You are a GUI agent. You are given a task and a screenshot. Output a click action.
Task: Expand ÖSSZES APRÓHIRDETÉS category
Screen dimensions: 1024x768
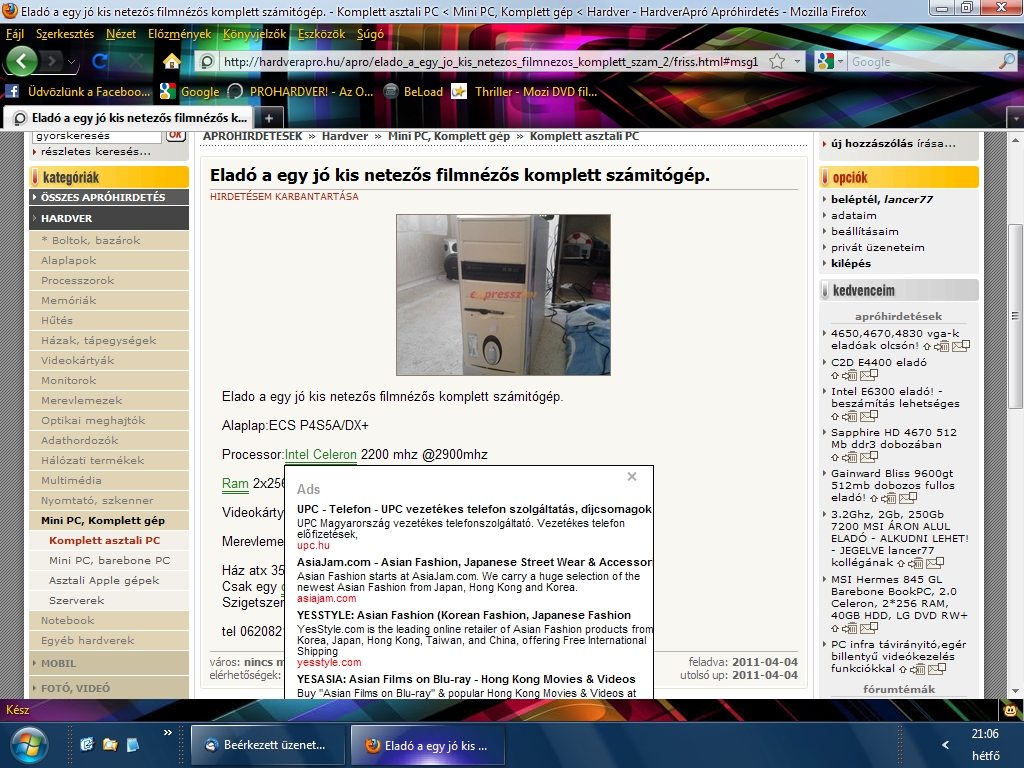pyautogui.click(x=109, y=197)
